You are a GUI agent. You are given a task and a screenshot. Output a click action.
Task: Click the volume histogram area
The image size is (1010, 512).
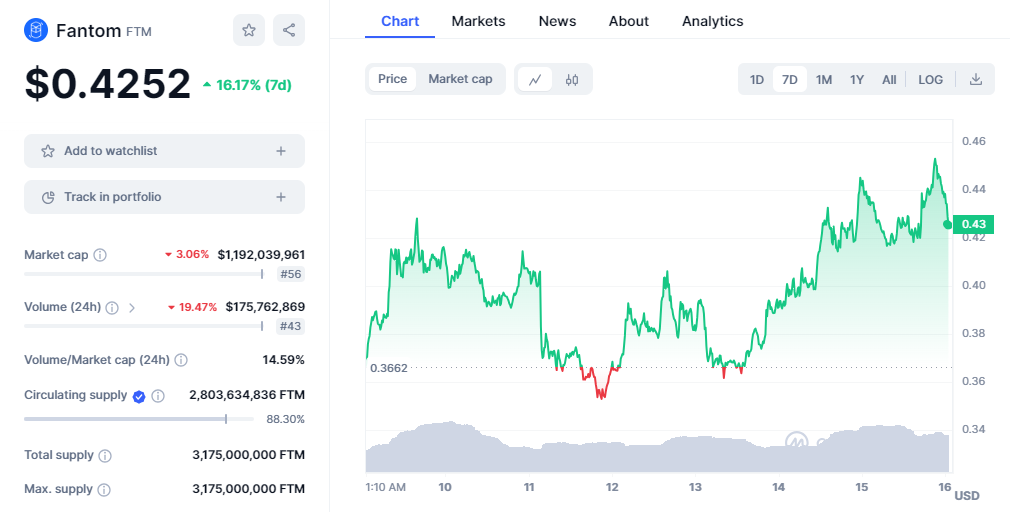pyautogui.click(x=657, y=448)
